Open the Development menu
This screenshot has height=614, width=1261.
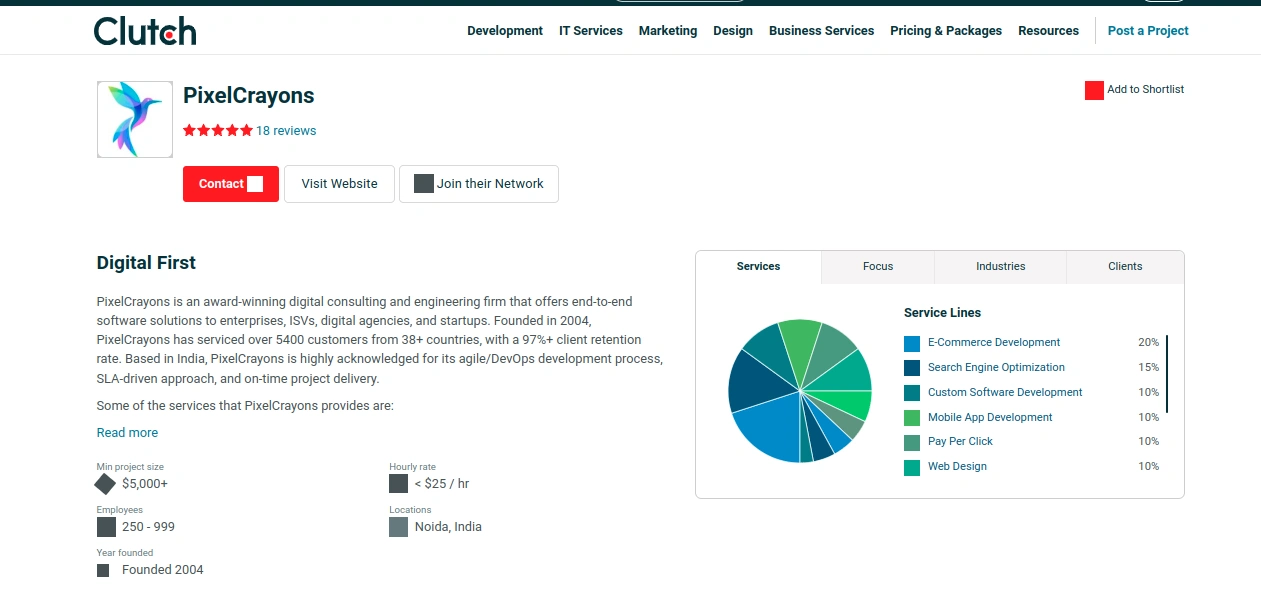click(505, 31)
